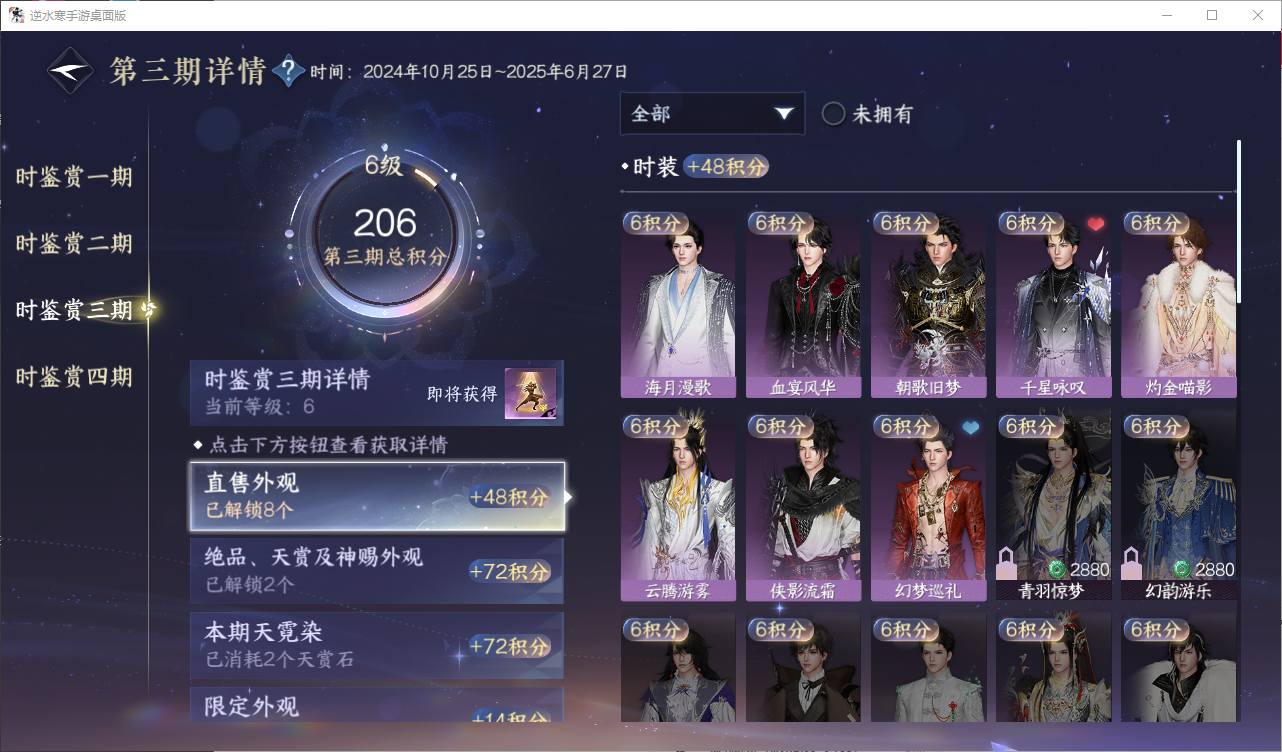Open 时鉴赏三期详情 level panel
The height and width of the screenshot is (752, 1282).
pyautogui.click(x=377, y=393)
